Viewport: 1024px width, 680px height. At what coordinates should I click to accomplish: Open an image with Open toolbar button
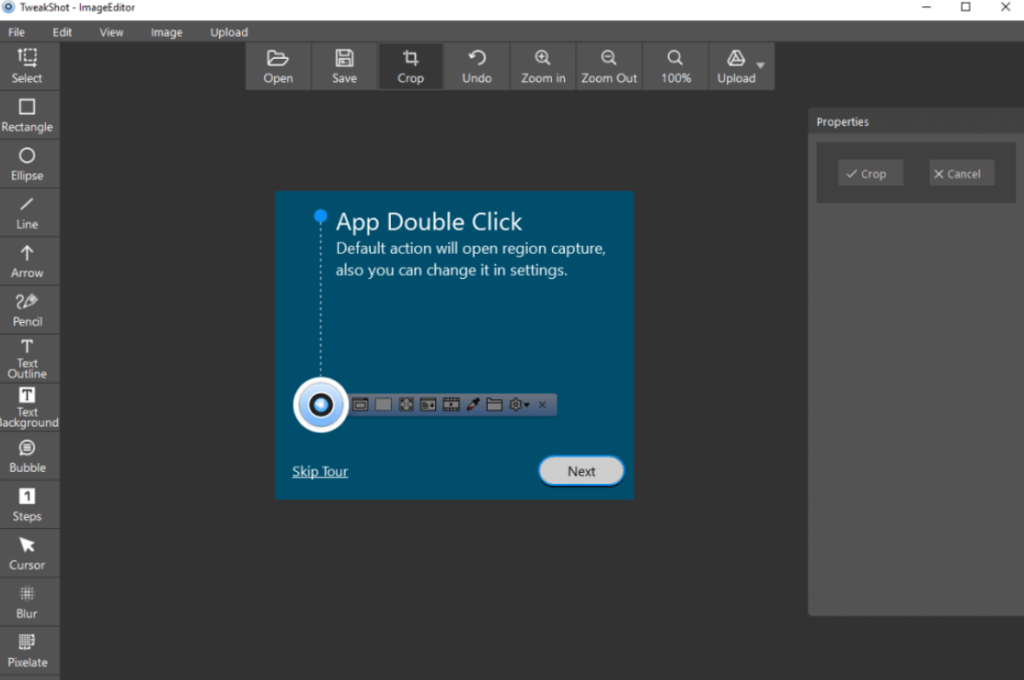[x=278, y=67]
